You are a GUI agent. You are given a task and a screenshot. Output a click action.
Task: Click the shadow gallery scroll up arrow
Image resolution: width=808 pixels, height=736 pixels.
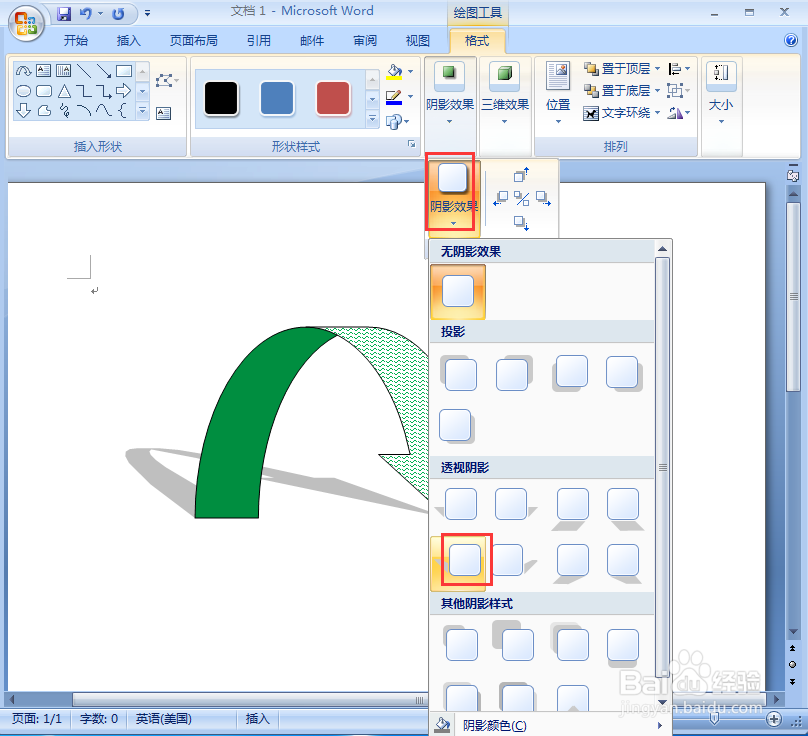coord(663,249)
